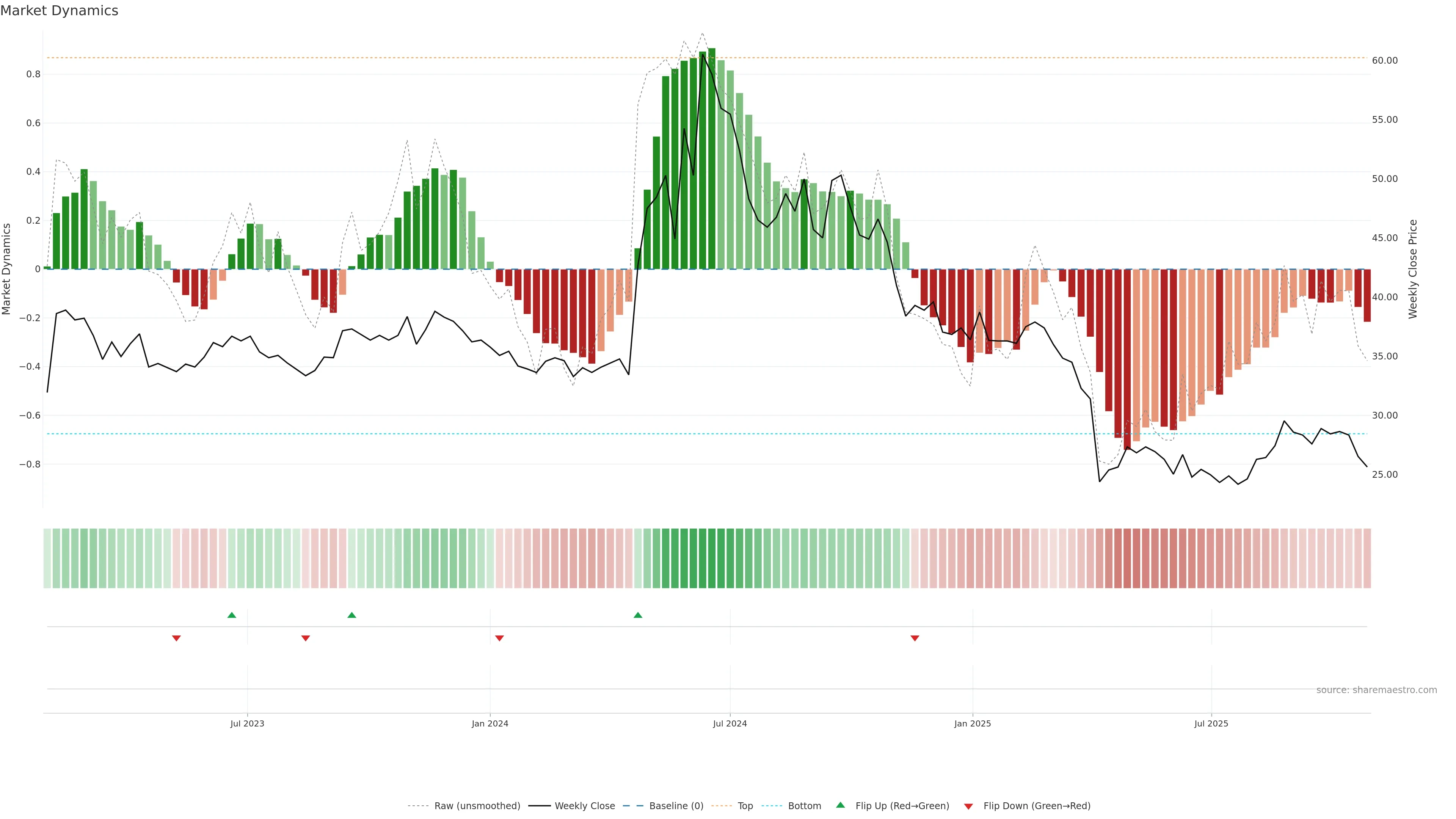Toggle the Baseline (0) legend entry
This screenshot has height=819, width=1456.
(x=676, y=806)
